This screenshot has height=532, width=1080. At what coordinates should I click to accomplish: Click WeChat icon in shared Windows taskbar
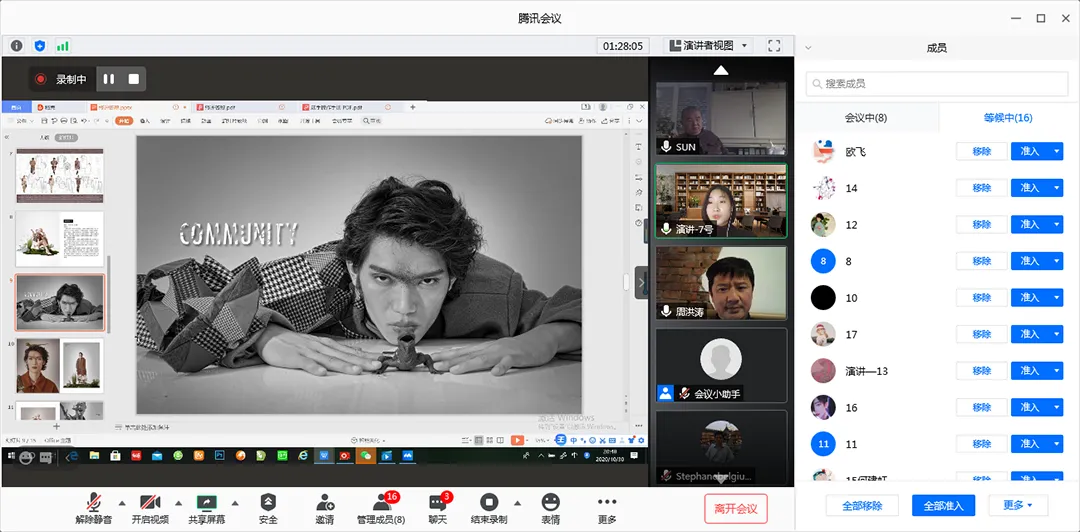pyautogui.click(x=366, y=456)
